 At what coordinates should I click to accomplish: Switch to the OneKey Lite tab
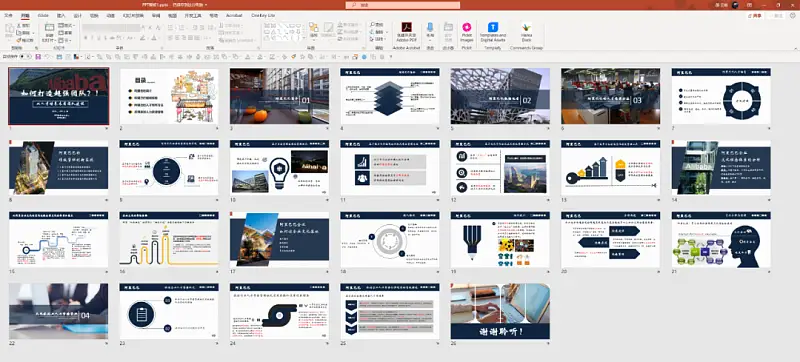(263, 15)
